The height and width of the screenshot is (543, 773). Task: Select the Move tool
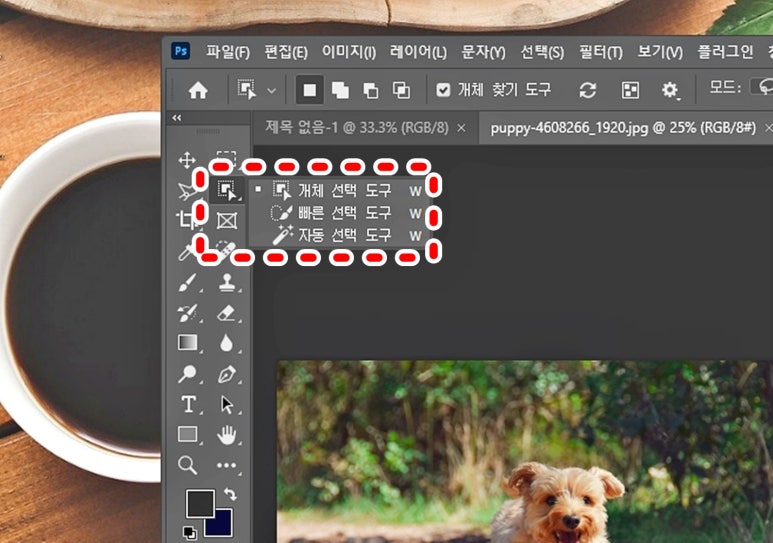click(x=187, y=160)
